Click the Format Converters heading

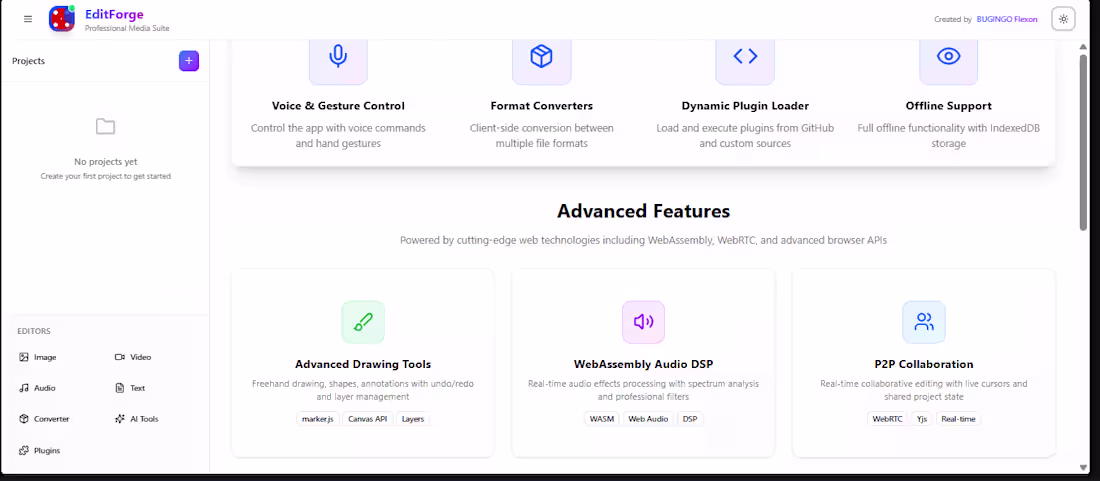(x=542, y=106)
